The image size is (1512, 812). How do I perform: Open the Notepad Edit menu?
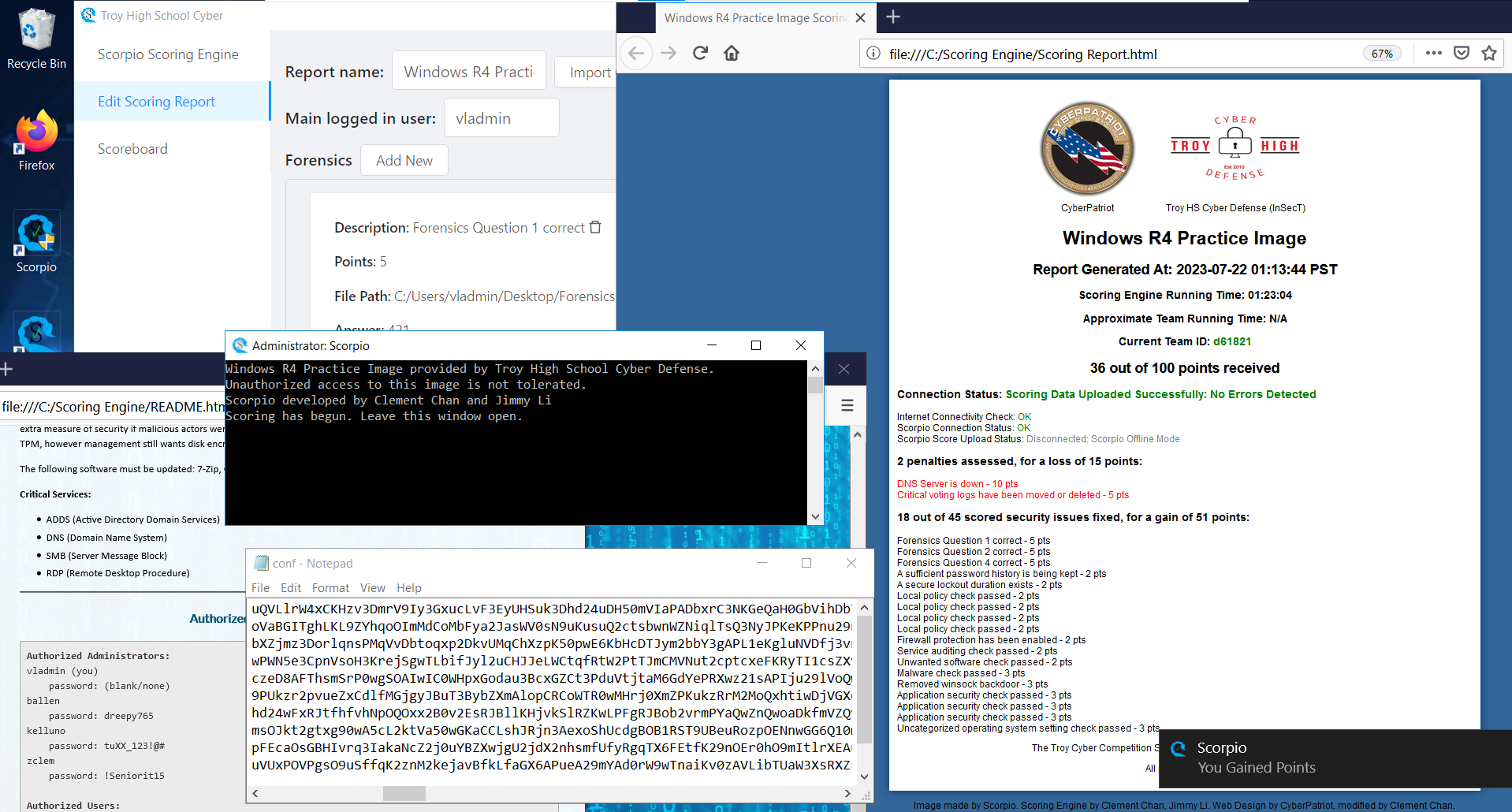pyautogui.click(x=291, y=588)
